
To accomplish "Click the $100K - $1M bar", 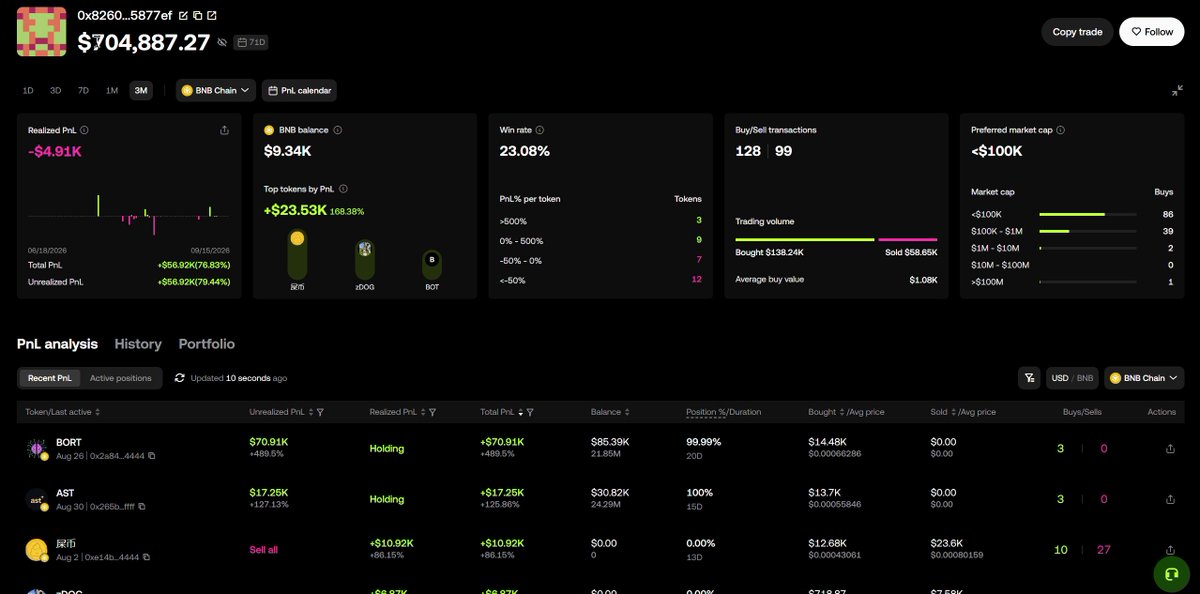I will click(1087, 231).
